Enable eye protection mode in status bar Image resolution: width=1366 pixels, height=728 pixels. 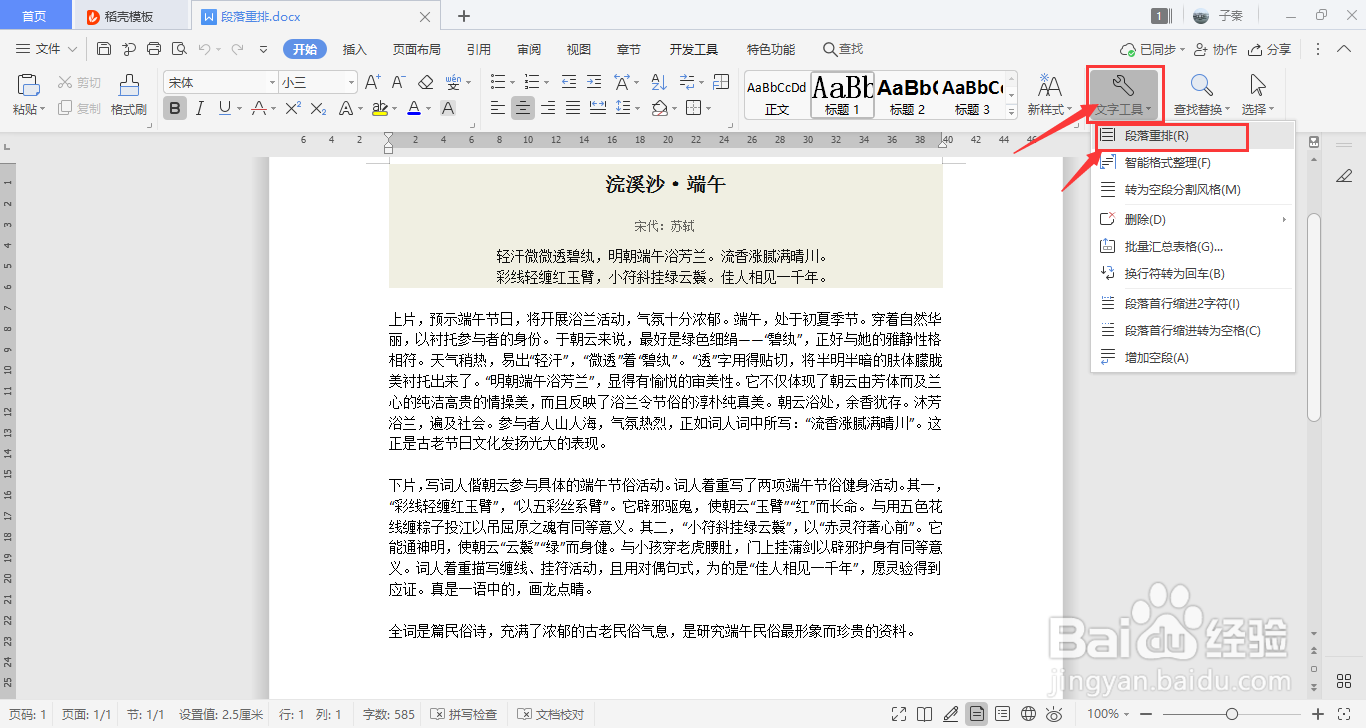(1054, 714)
